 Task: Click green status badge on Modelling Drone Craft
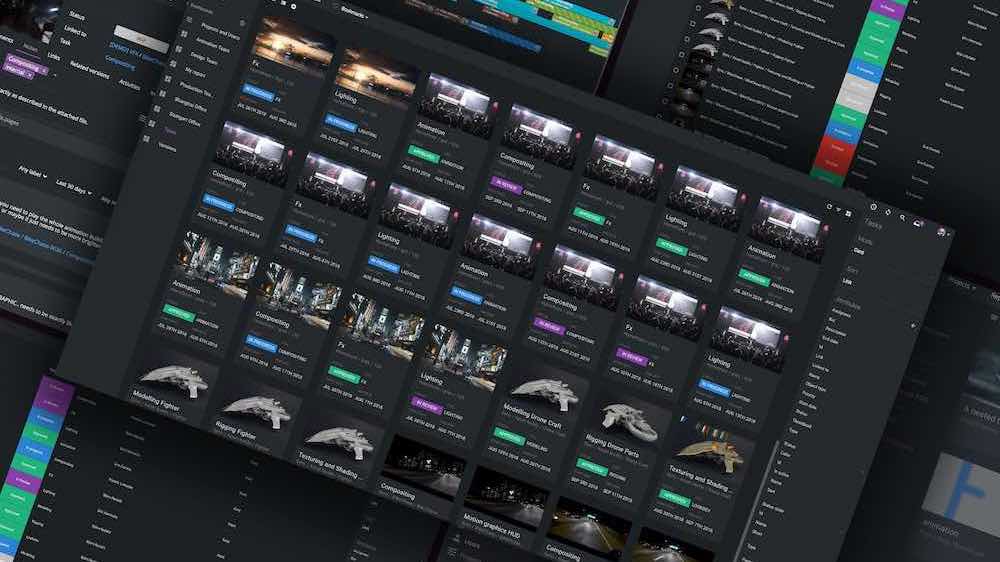(509, 437)
